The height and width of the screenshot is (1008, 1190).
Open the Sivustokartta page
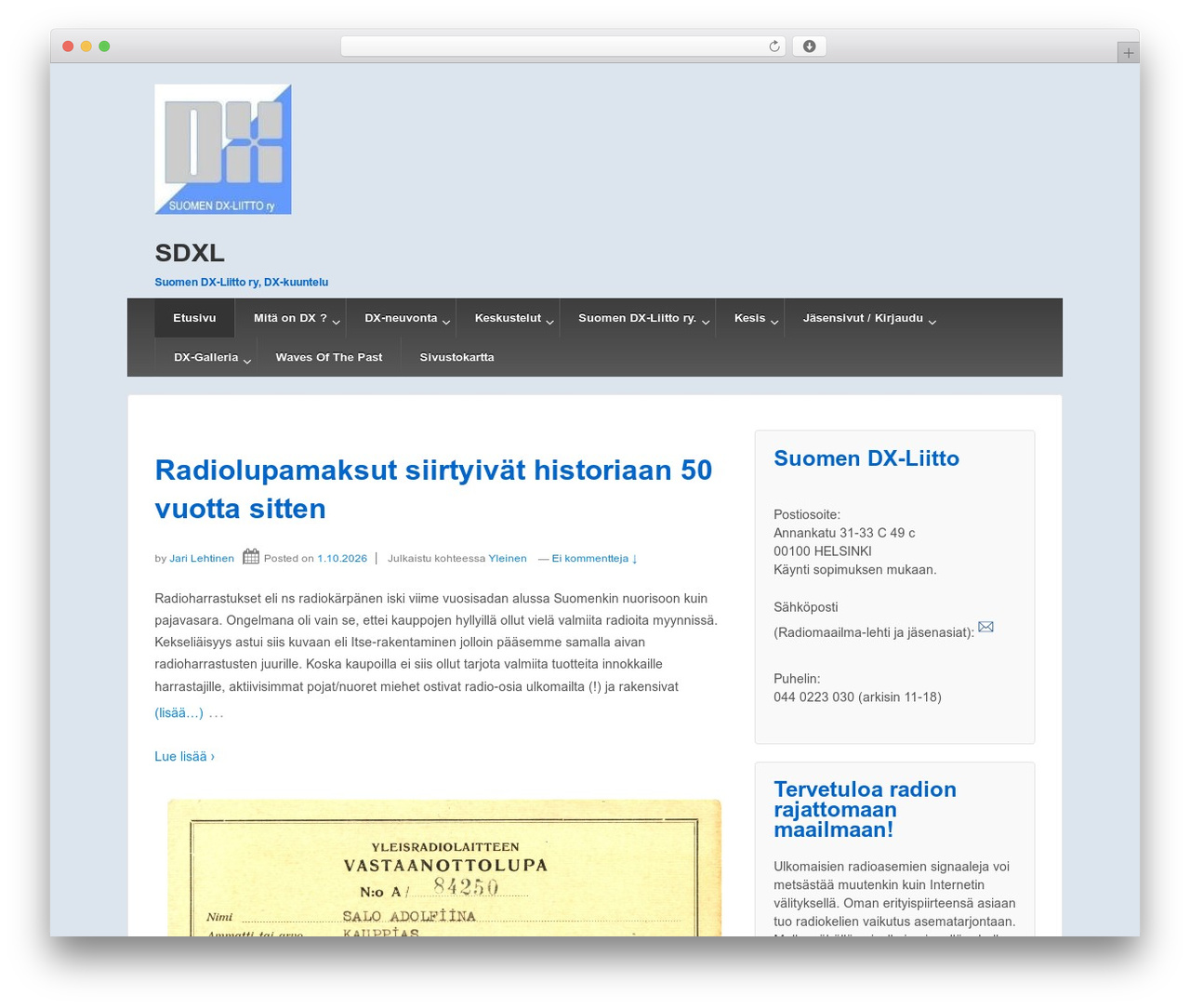coord(456,357)
